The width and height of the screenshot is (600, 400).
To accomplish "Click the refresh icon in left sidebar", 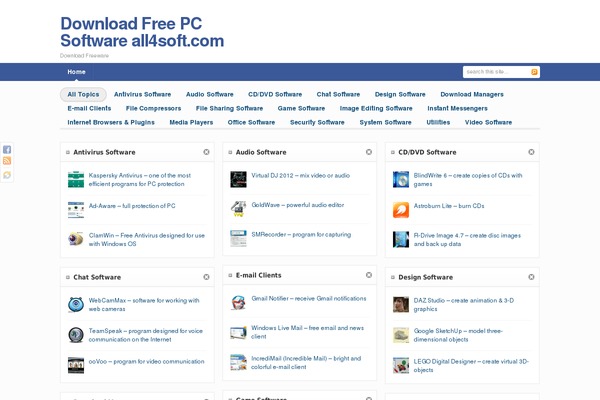I will click(7, 175).
